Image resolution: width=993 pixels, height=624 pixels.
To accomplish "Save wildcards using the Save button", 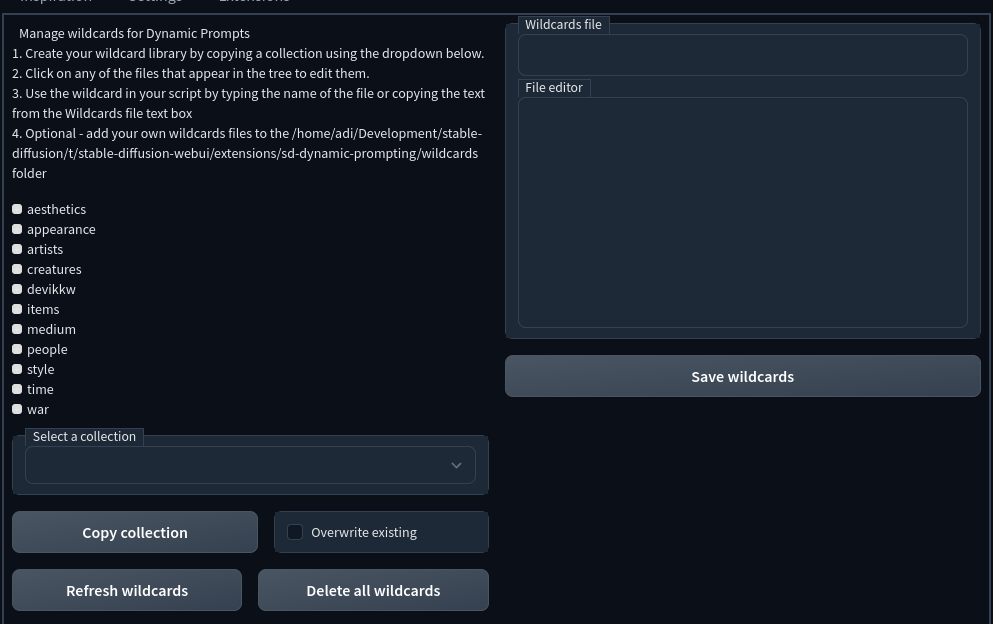I will (x=742, y=376).
